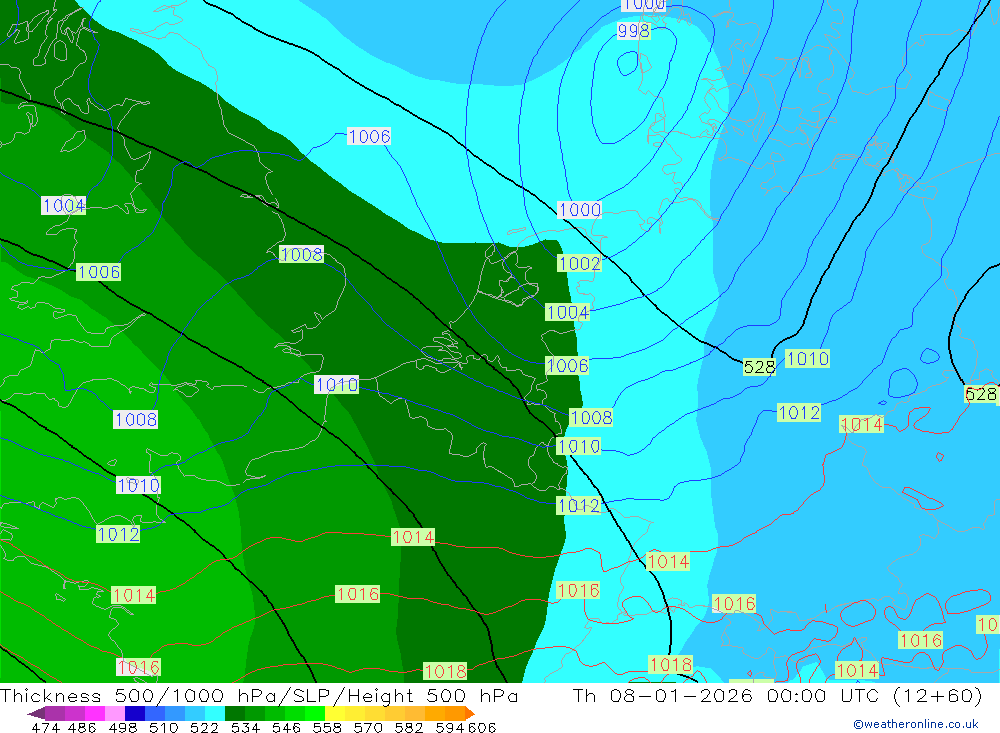Click the 1004 label with white background
1000x733 pixels.
(x=63, y=205)
